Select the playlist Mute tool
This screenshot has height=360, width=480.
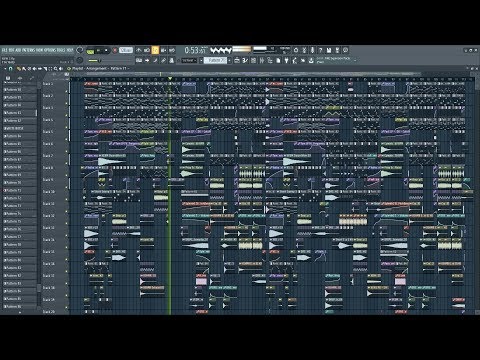34,68
